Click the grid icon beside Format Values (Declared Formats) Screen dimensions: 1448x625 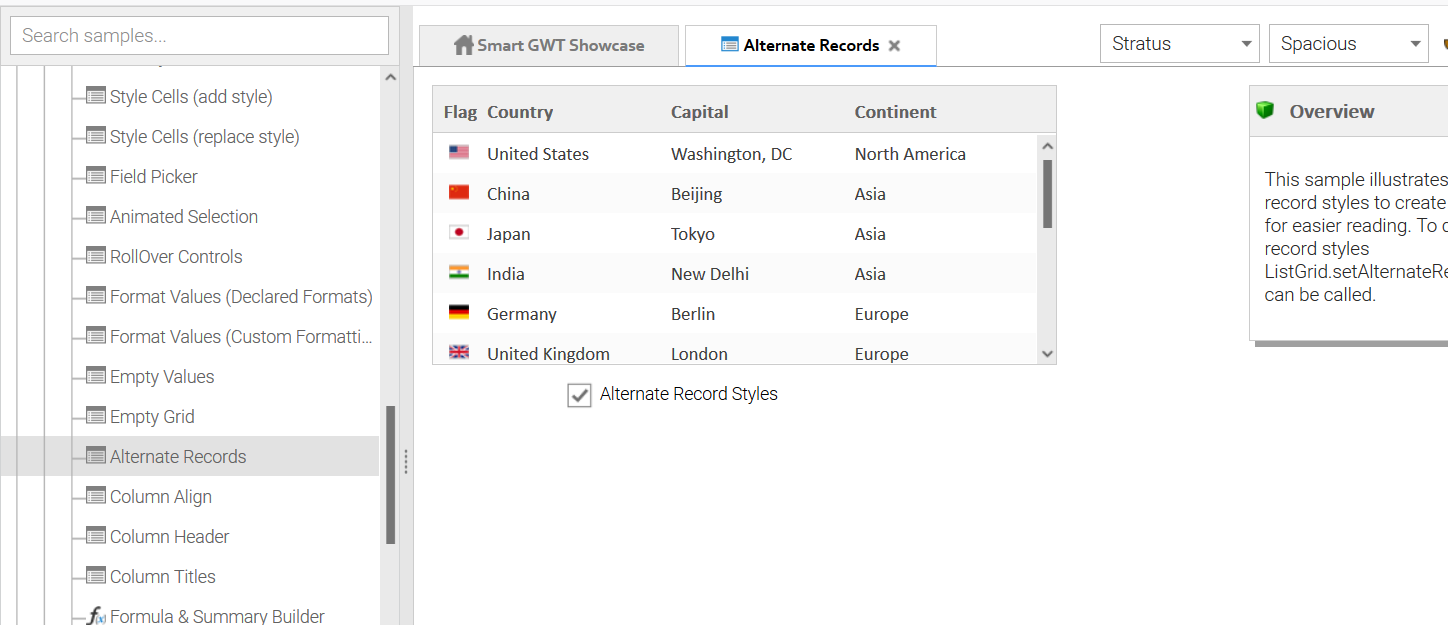(x=96, y=296)
